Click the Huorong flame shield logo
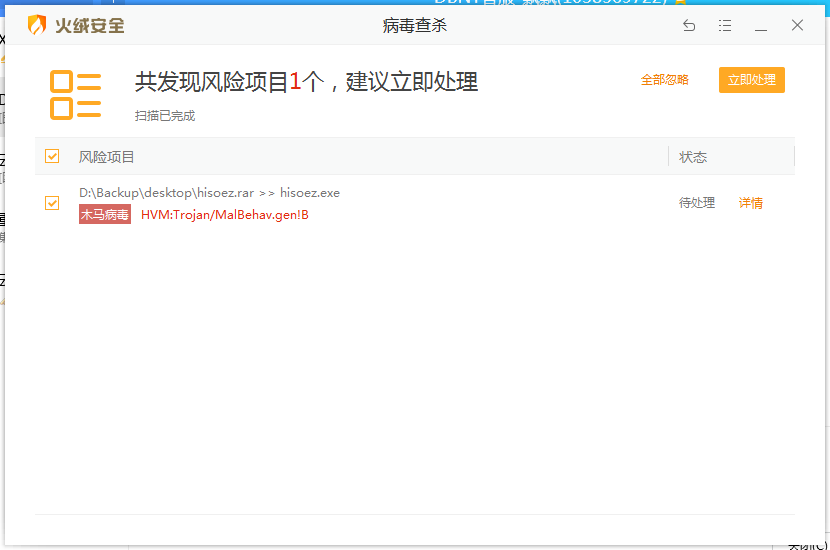Viewport: 830px width, 550px height. [x=36, y=26]
